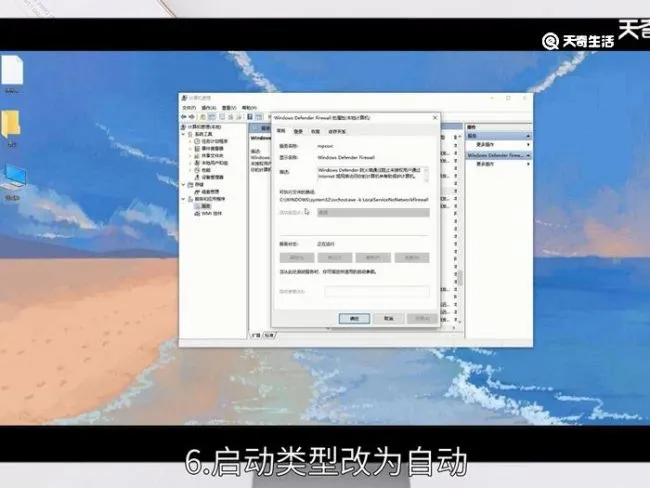Select Event Viewer (事件查看器) tree node
650x488 pixels.
(209, 148)
